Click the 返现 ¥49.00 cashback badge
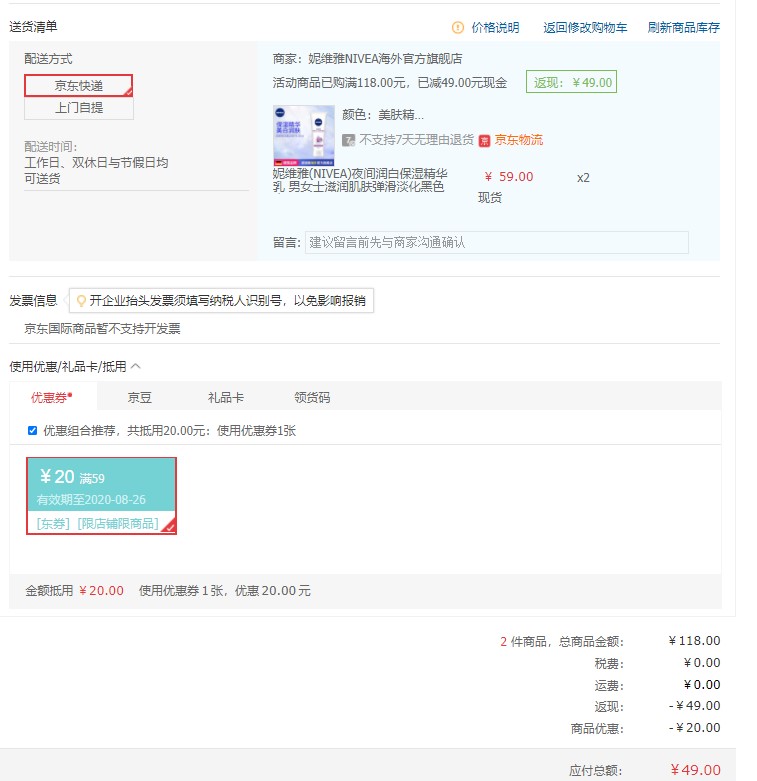 571,82
